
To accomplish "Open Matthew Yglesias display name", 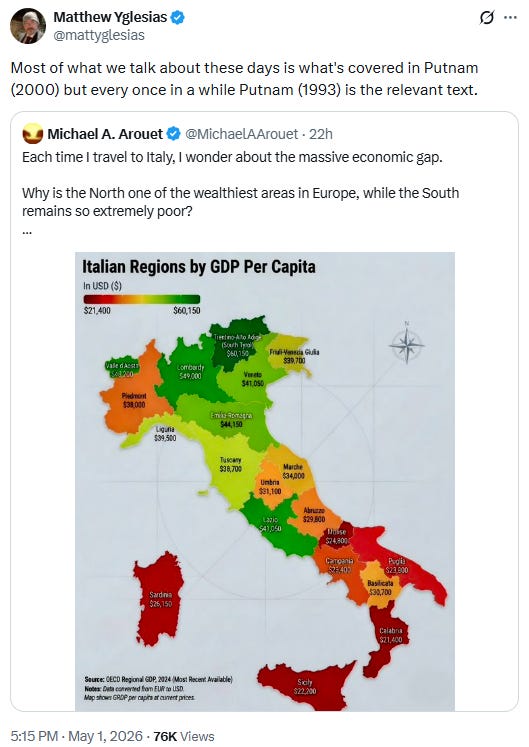I will point(110,17).
